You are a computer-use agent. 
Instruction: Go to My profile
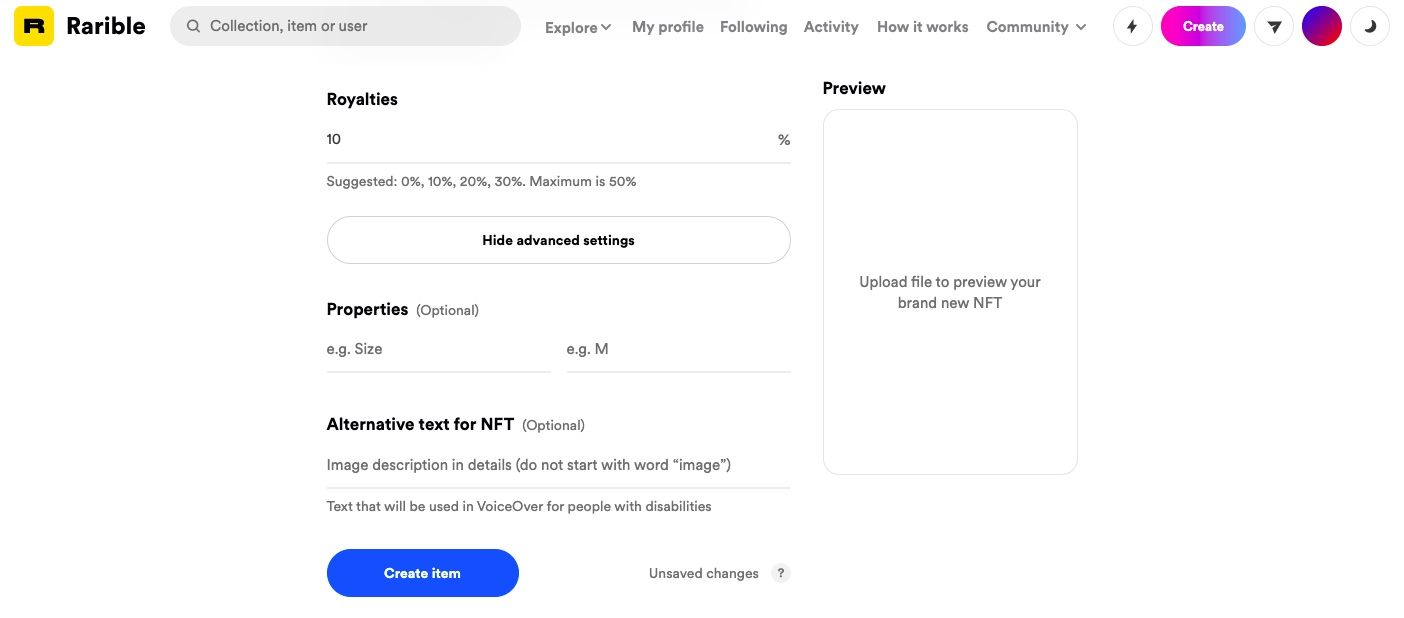click(x=668, y=27)
